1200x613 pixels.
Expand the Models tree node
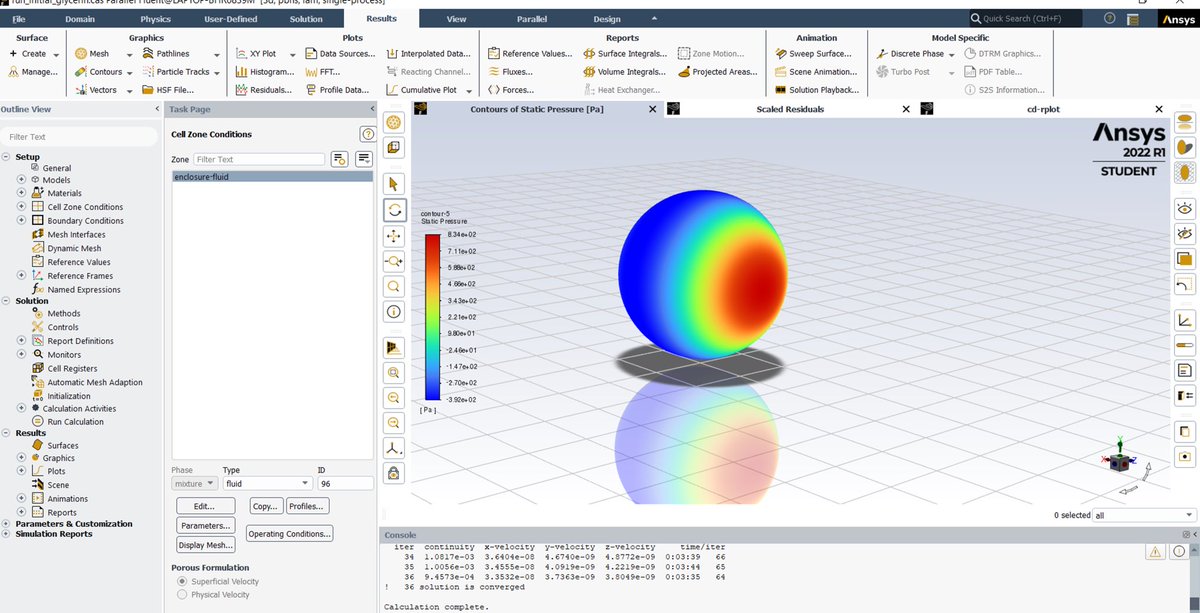[21, 180]
